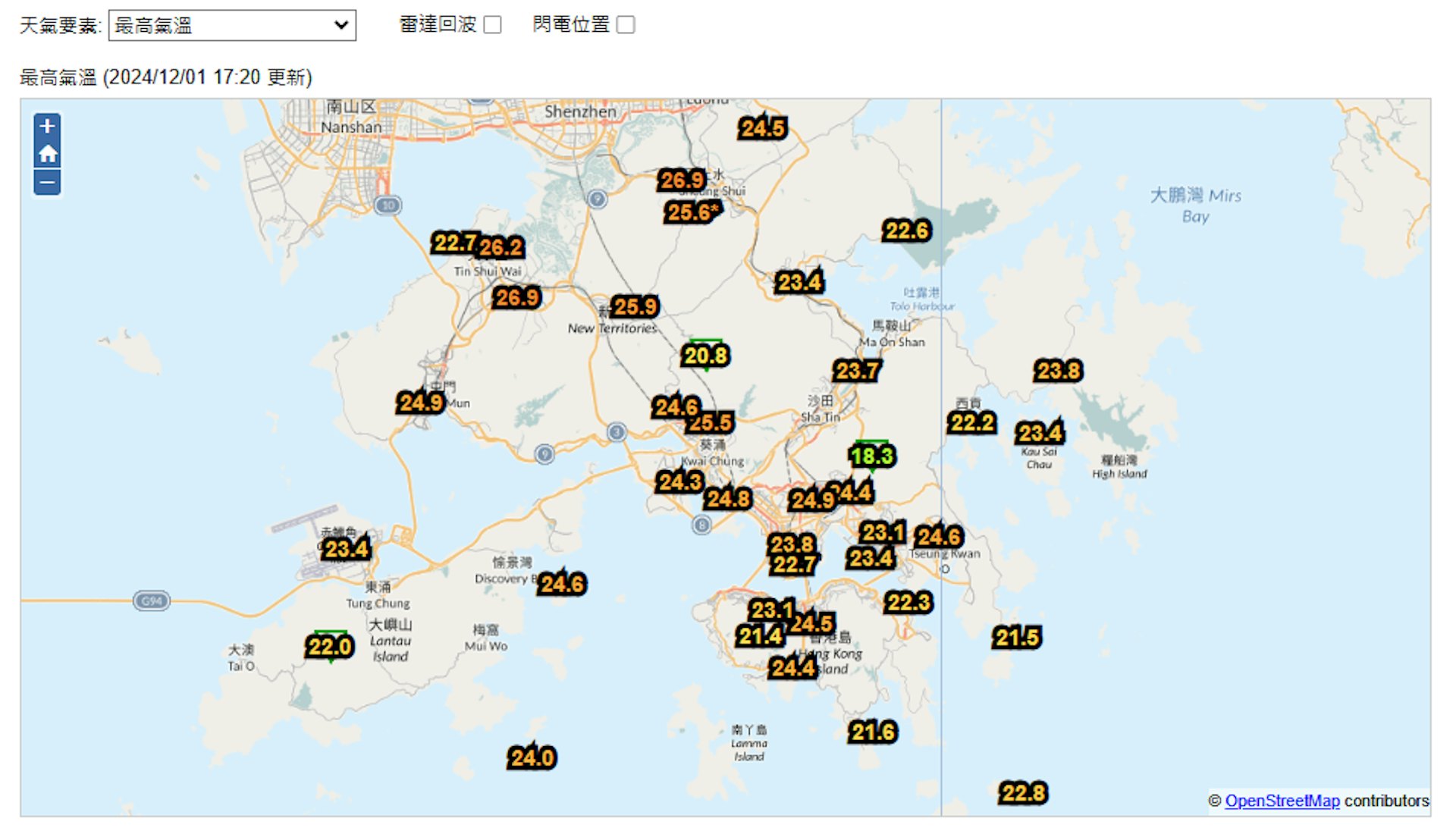The width and height of the screenshot is (1456, 834).
Task: Select the green 20.8 marker in New Territories
Action: (x=705, y=355)
